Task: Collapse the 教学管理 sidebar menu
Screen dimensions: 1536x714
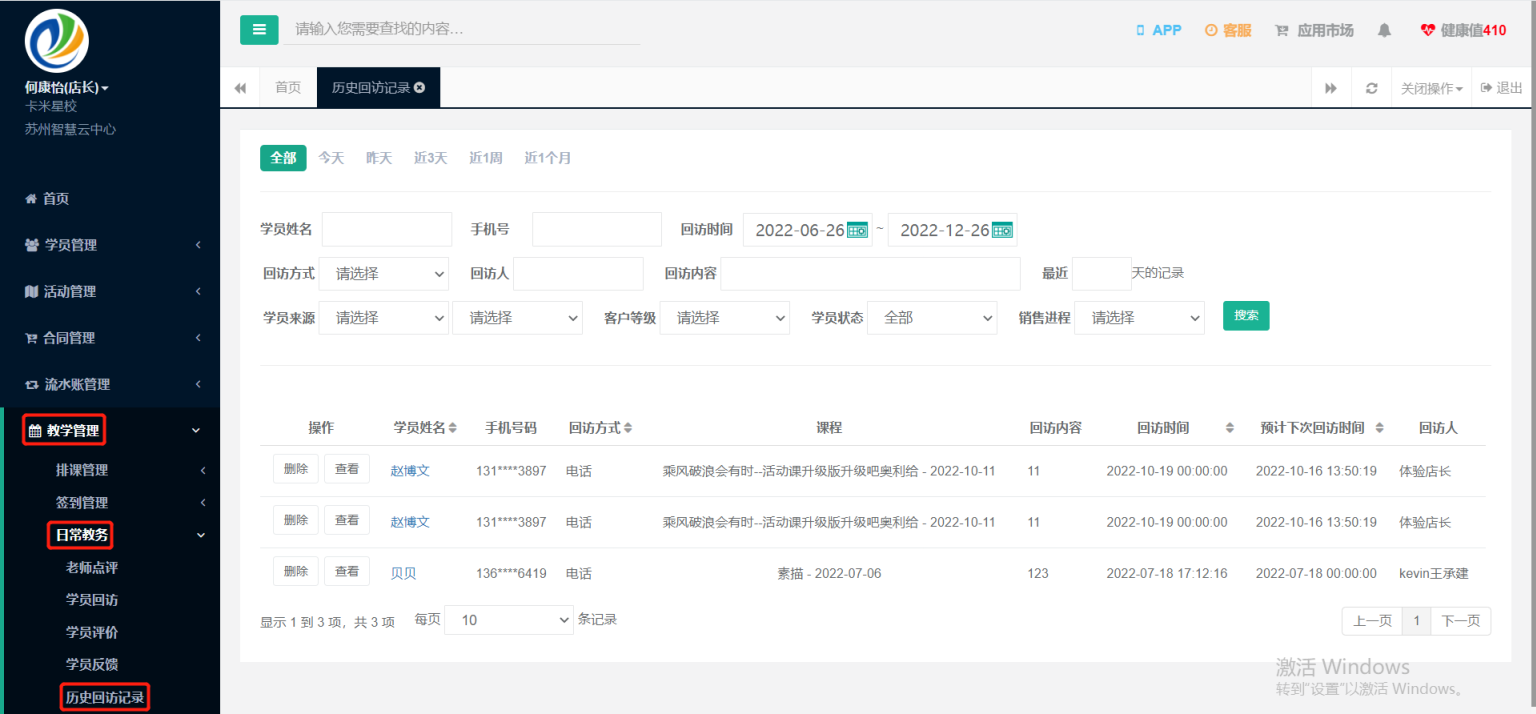Action: click(x=110, y=431)
